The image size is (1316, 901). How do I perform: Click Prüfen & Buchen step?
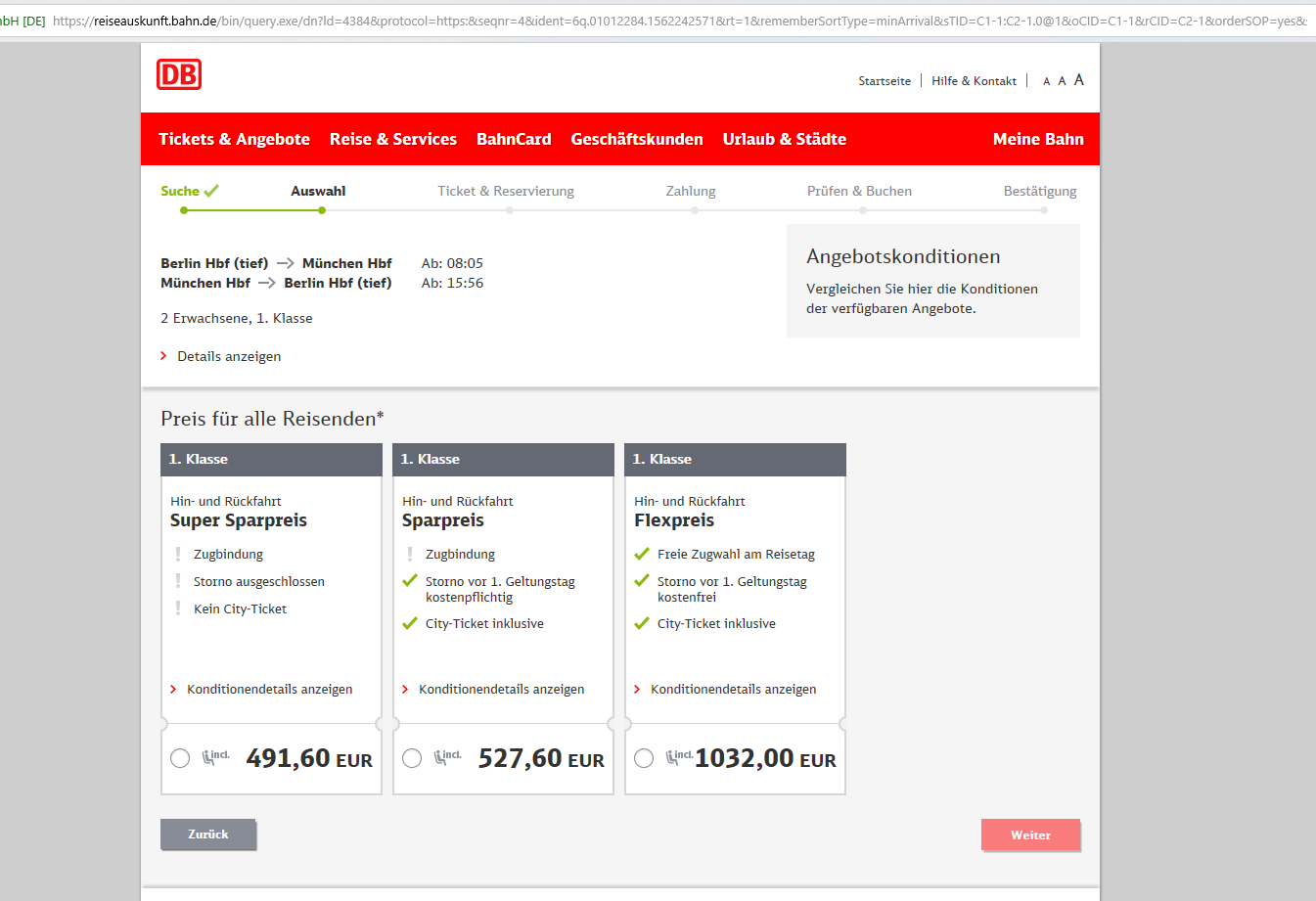click(x=859, y=191)
